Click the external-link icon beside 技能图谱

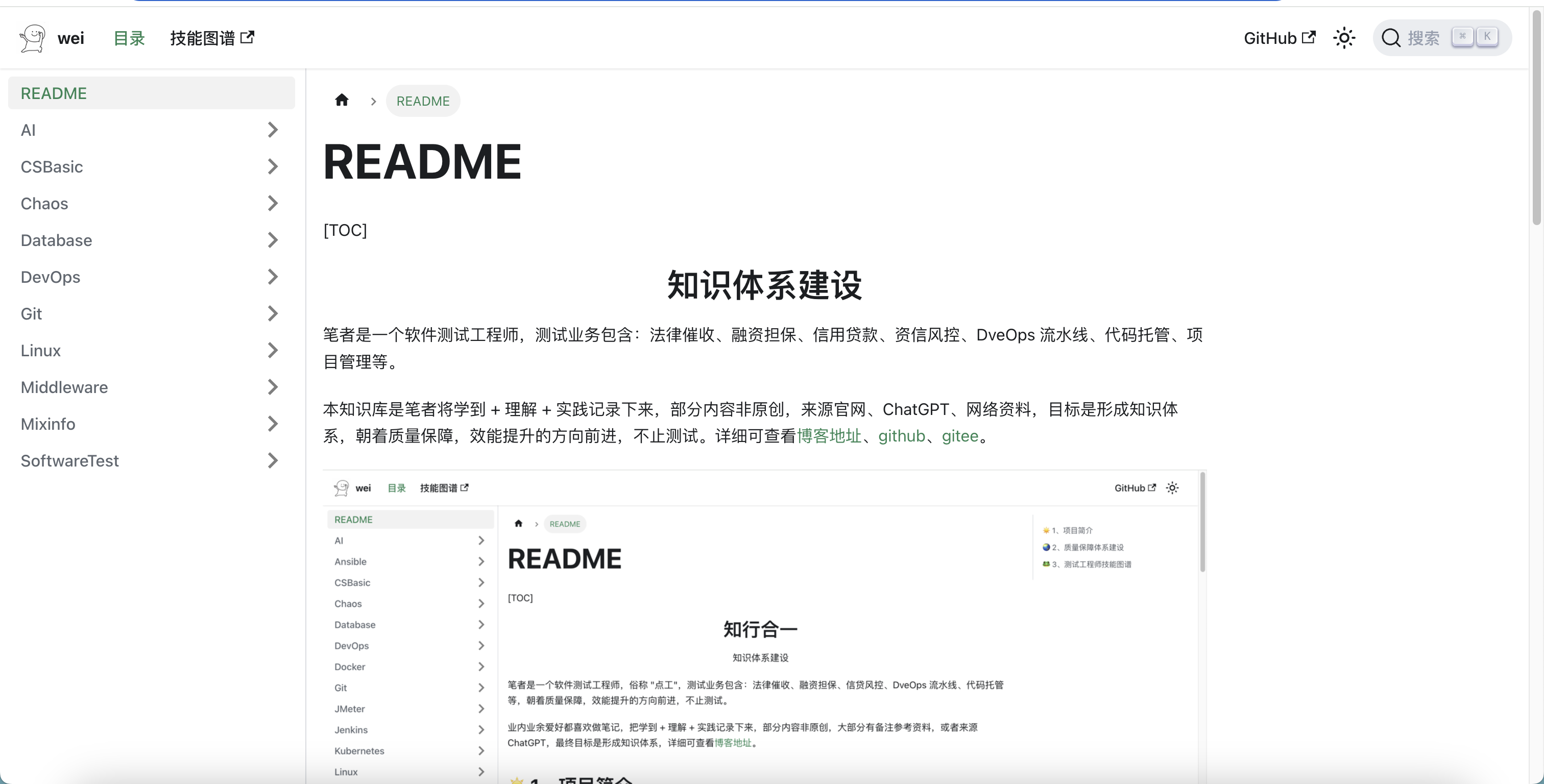coord(248,37)
